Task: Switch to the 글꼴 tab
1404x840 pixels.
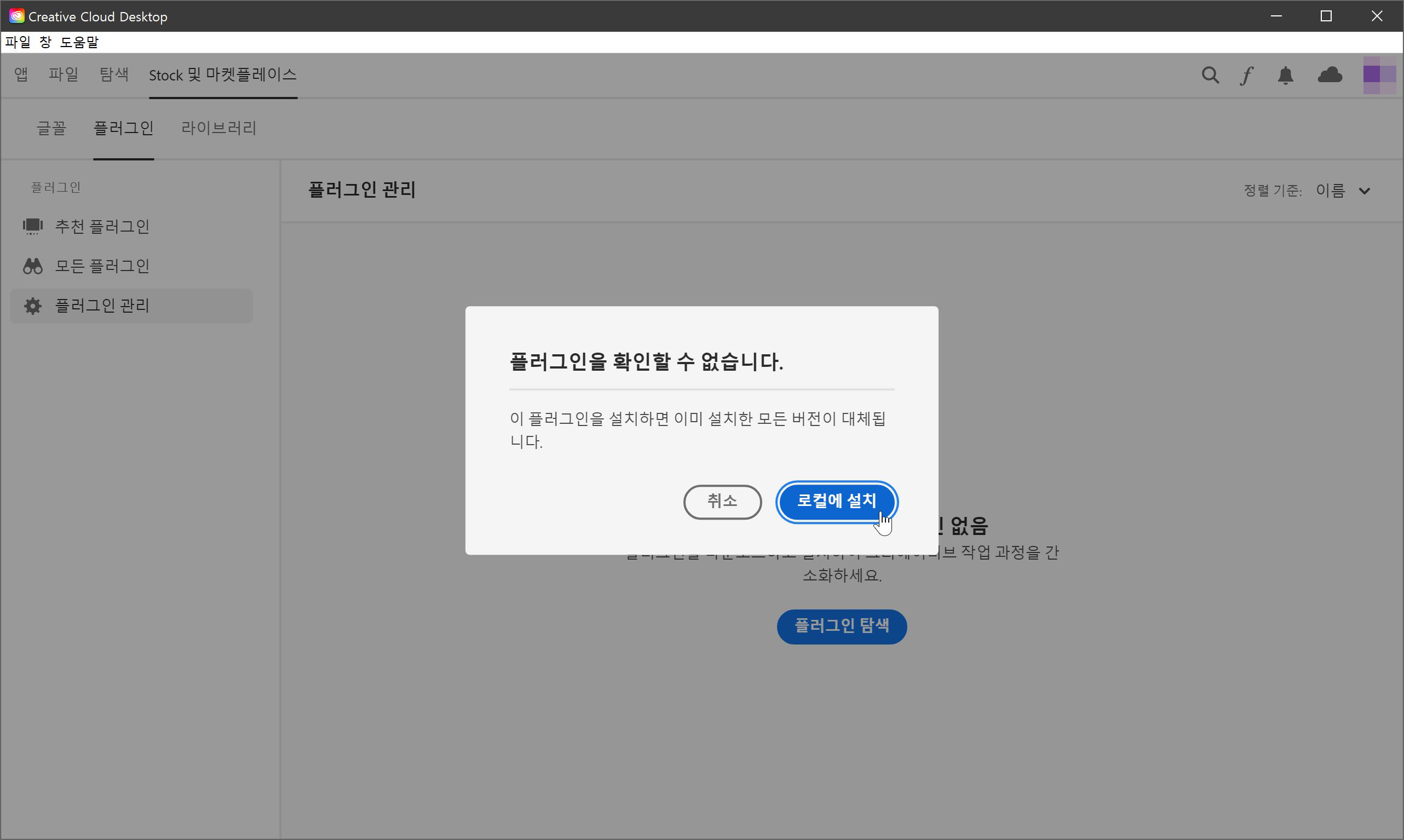Action: [51, 128]
